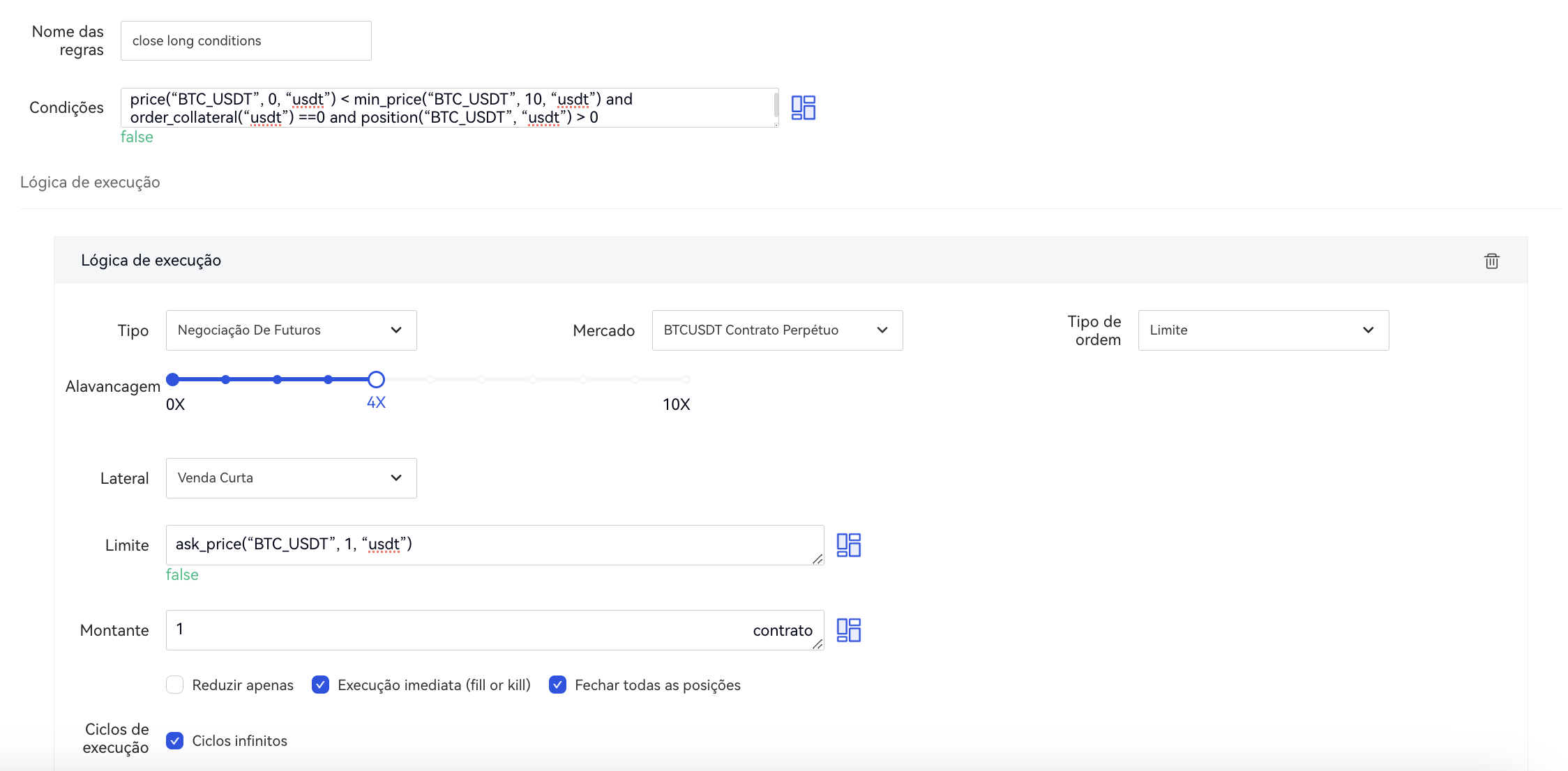Open the Tipo dropdown Negociação De Futuros
The height and width of the screenshot is (771, 1568).
pos(291,330)
